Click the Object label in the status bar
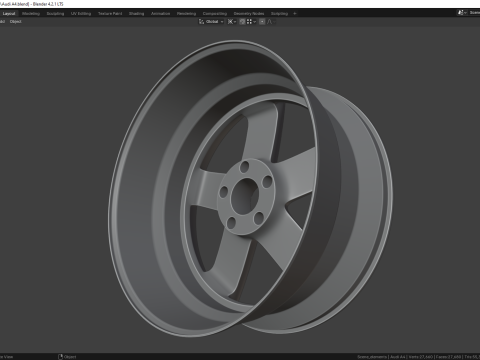This screenshot has height=360, width=480. pyautogui.click(x=70, y=357)
